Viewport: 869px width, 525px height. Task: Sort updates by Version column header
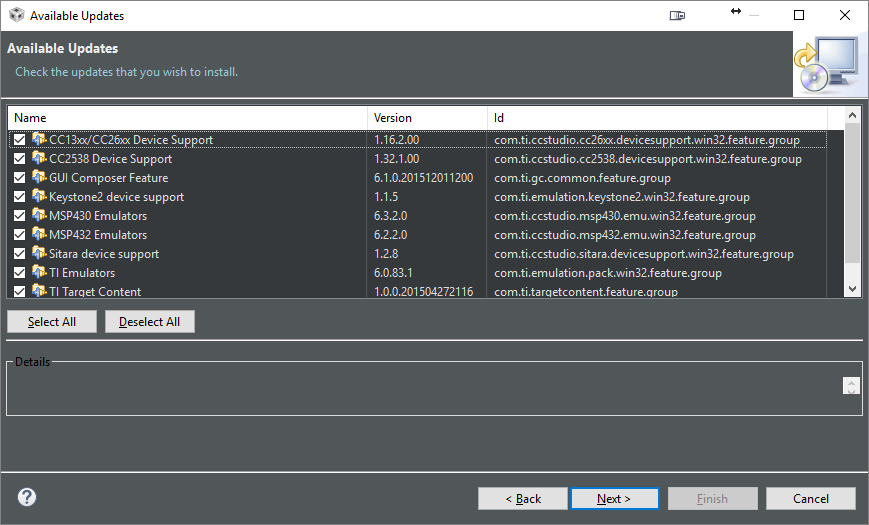point(427,118)
